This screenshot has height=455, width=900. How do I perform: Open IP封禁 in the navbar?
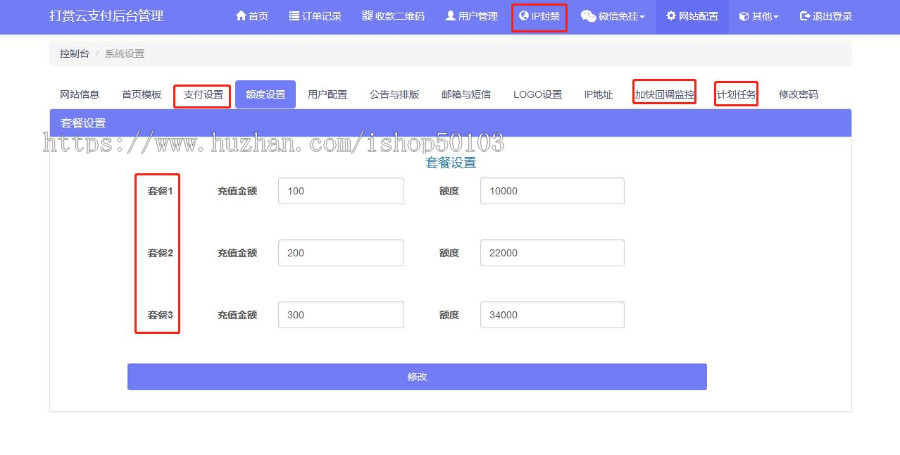(539, 16)
